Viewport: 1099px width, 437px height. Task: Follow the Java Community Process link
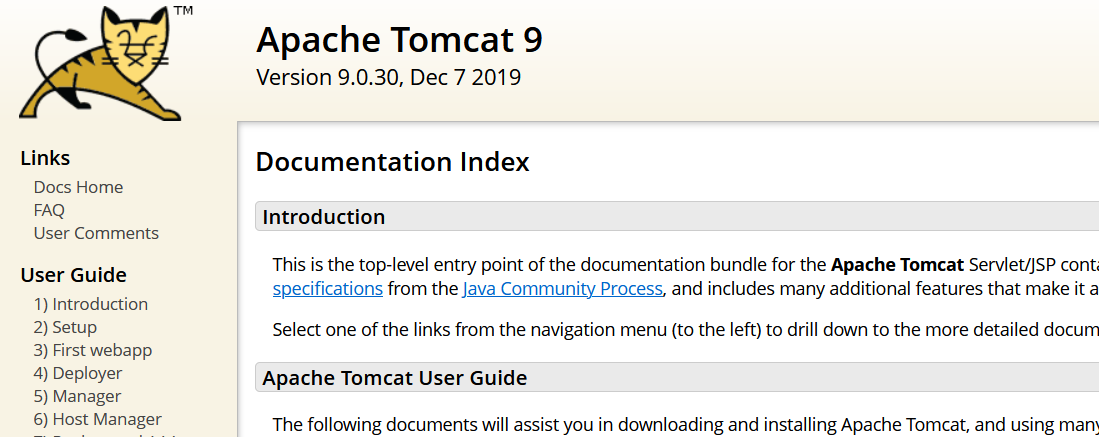[562, 289]
